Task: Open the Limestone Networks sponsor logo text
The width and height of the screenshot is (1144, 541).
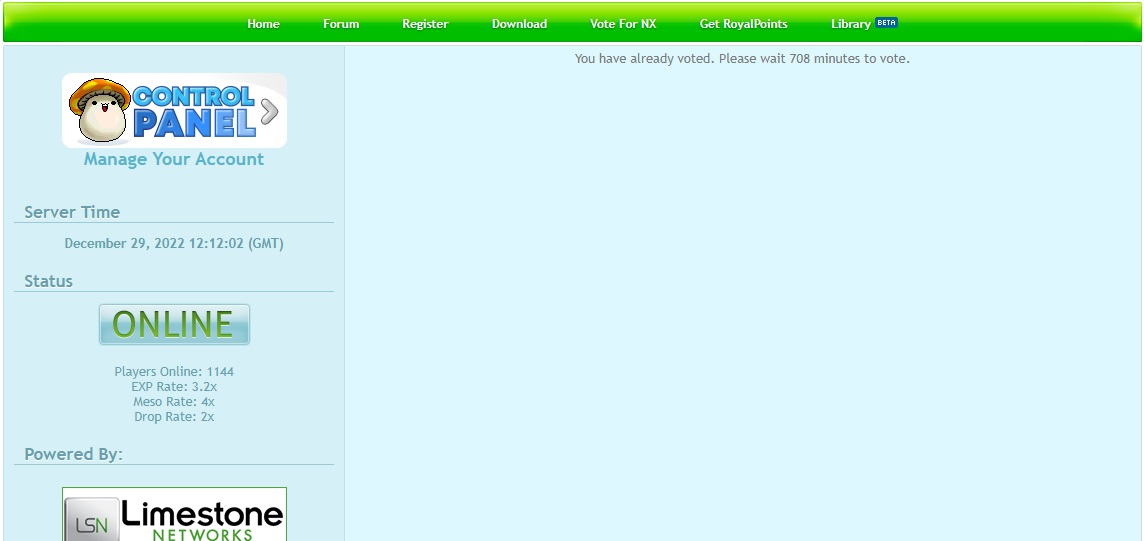Action: point(202,518)
